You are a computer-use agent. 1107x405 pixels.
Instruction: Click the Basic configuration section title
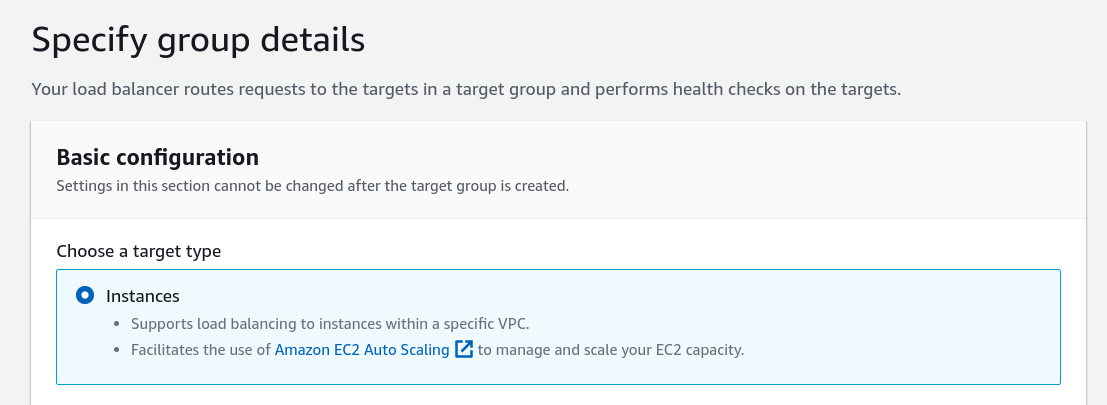click(157, 157)
